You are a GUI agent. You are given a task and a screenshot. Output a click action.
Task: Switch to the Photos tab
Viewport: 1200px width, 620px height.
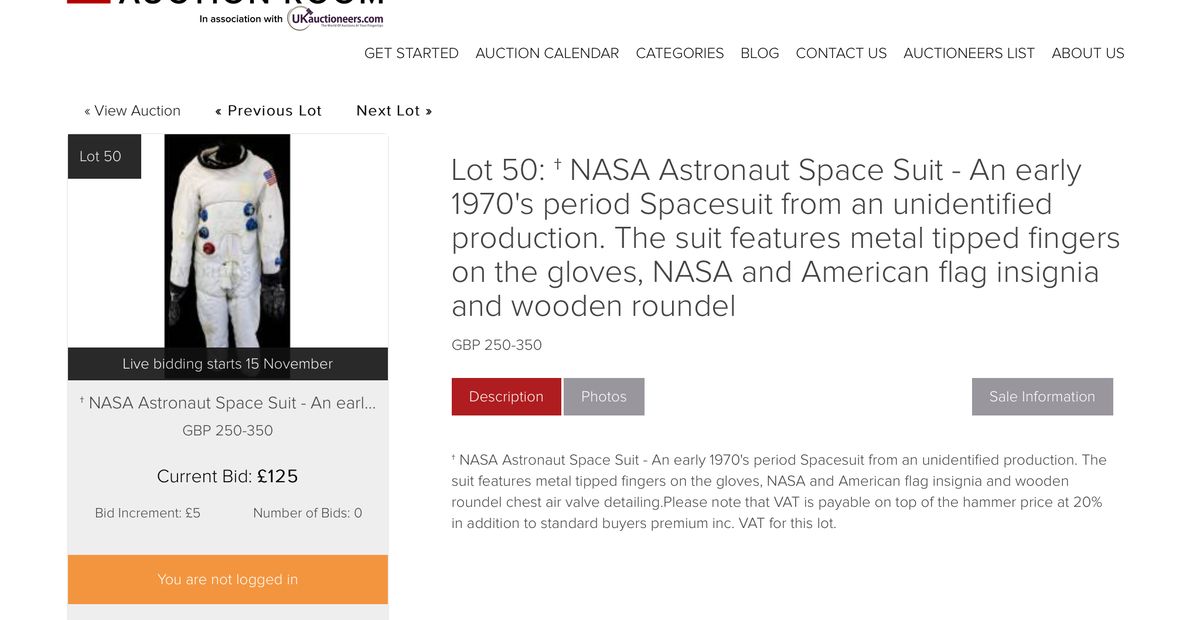(x=603, y=397)
